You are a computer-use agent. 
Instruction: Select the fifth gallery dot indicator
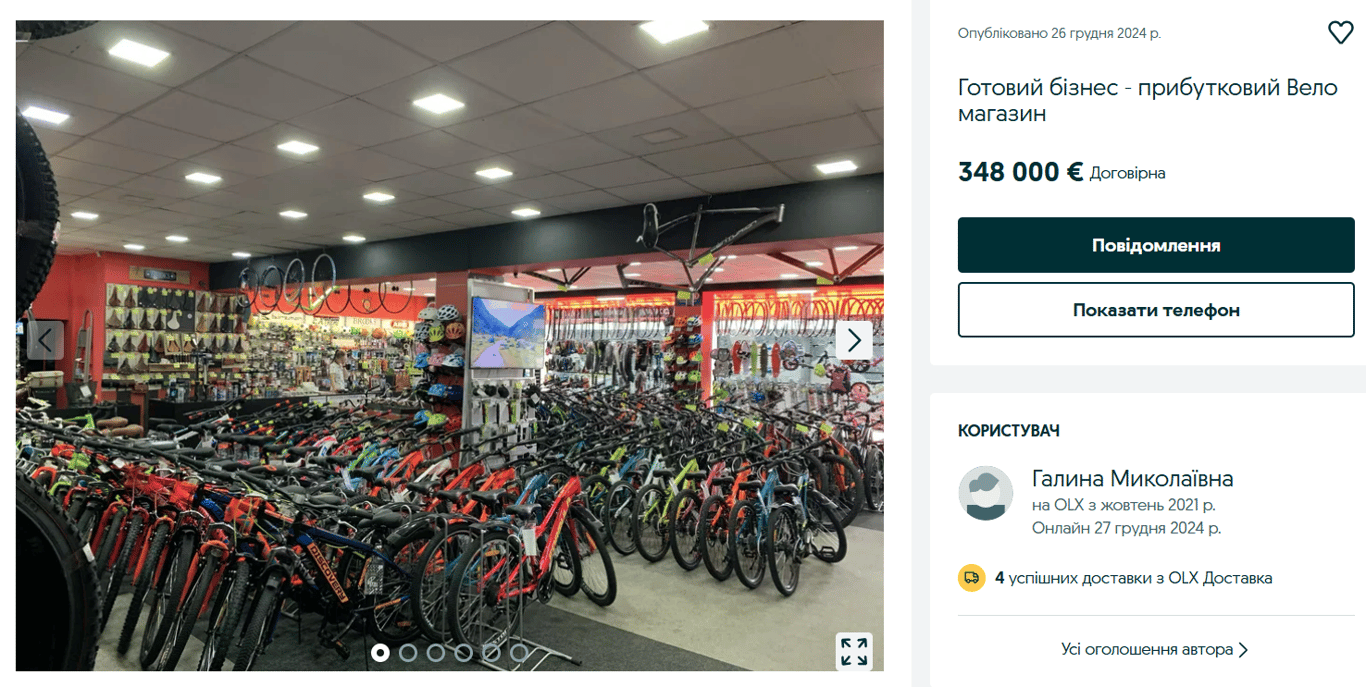pyautogui.click(x=491, y=653)
